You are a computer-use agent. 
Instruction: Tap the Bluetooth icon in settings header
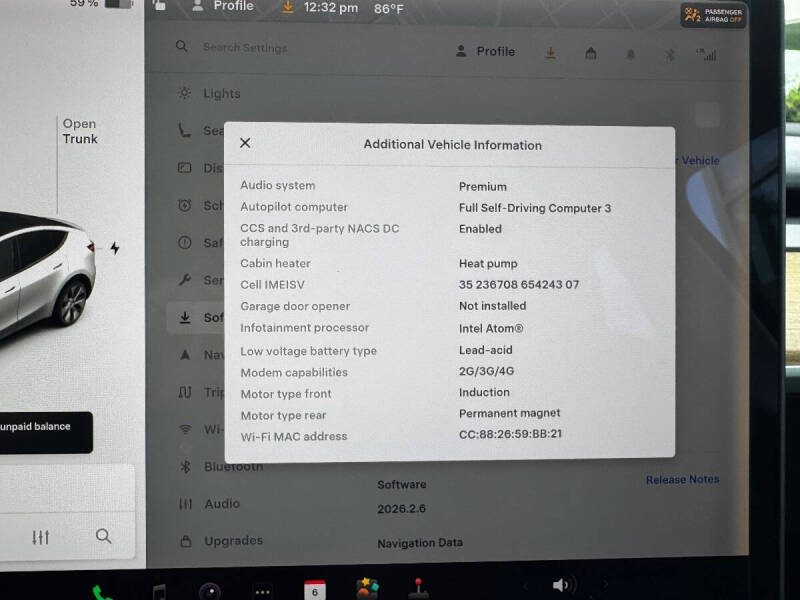(x=670, y=55)
